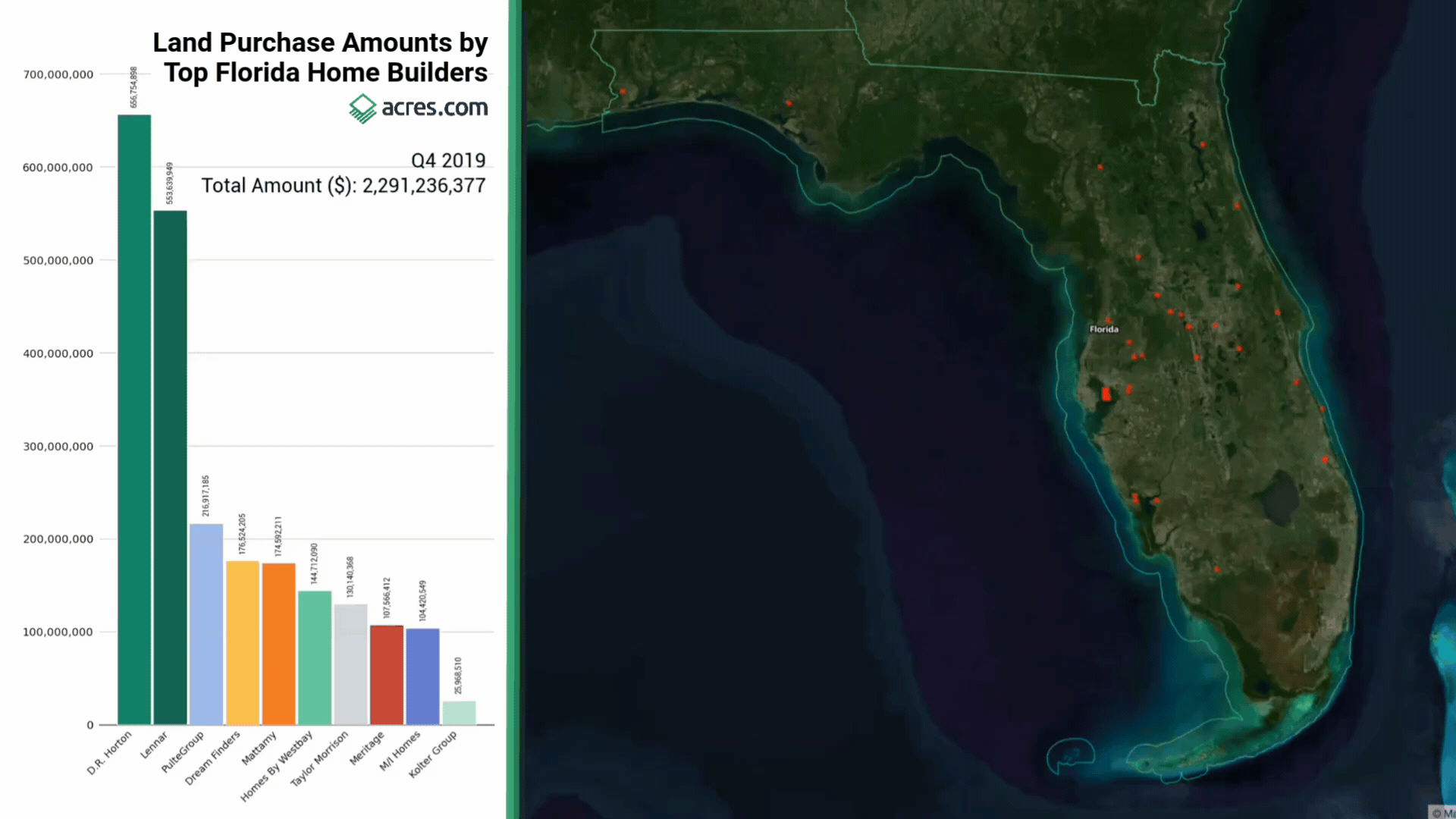
Task: Click the 300,000,000 y-axis tick label
Action: (x=58, y=447)
